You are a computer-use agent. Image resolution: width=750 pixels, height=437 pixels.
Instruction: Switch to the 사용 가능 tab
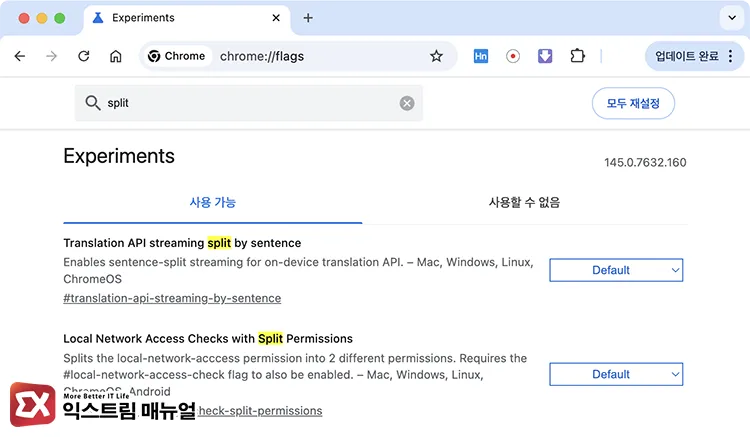pos(213,203)
